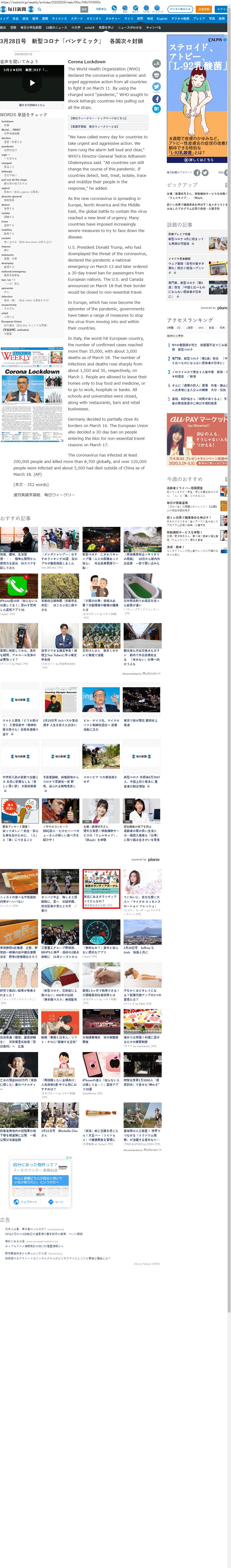Open the 週刊英語学習紙 毎日ウィークリー link
This screenshot has height=1568, width=231.
[44, 495]
